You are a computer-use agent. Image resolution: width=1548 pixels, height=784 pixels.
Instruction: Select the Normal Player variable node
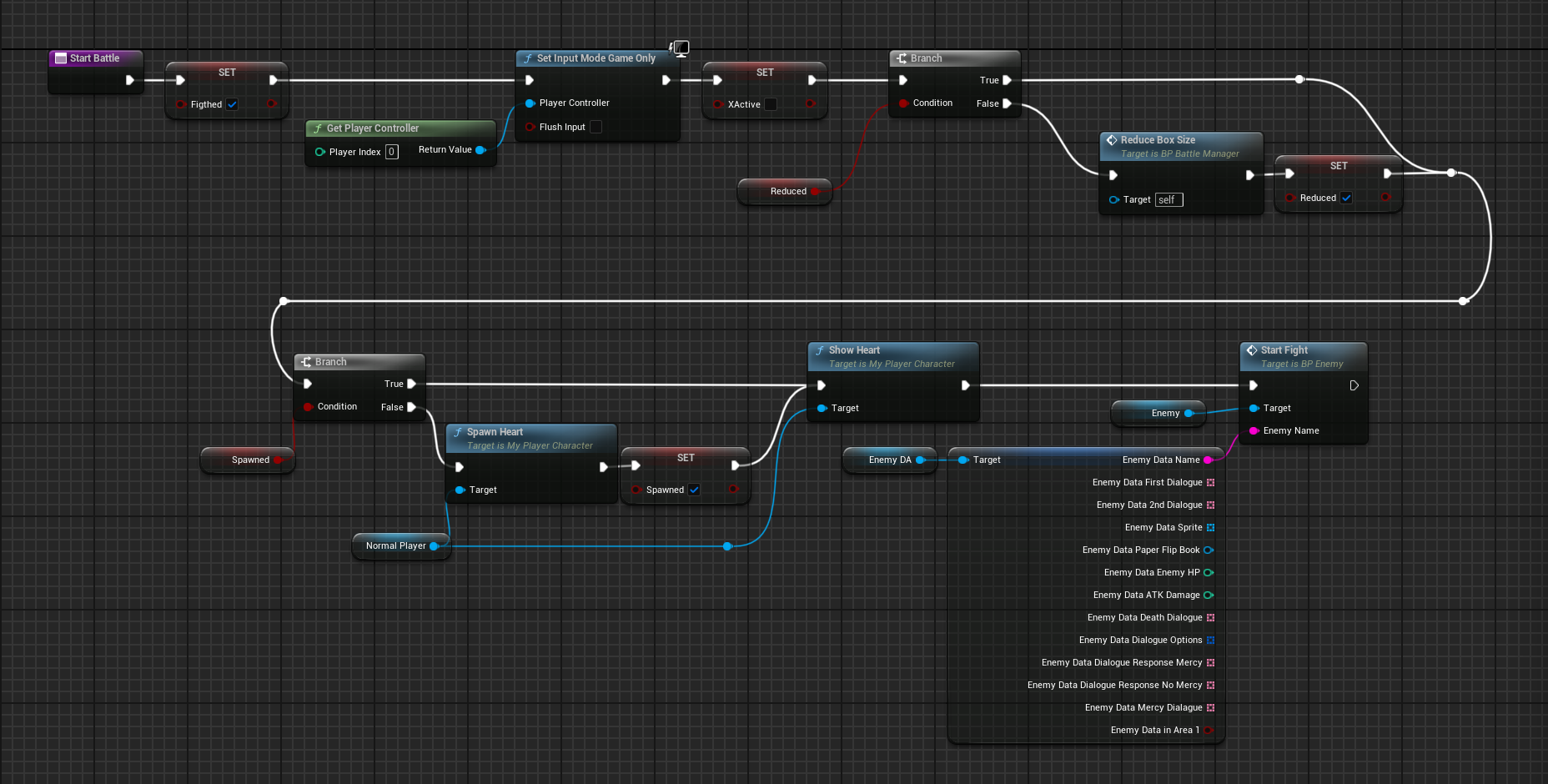[x=395, y=545]
